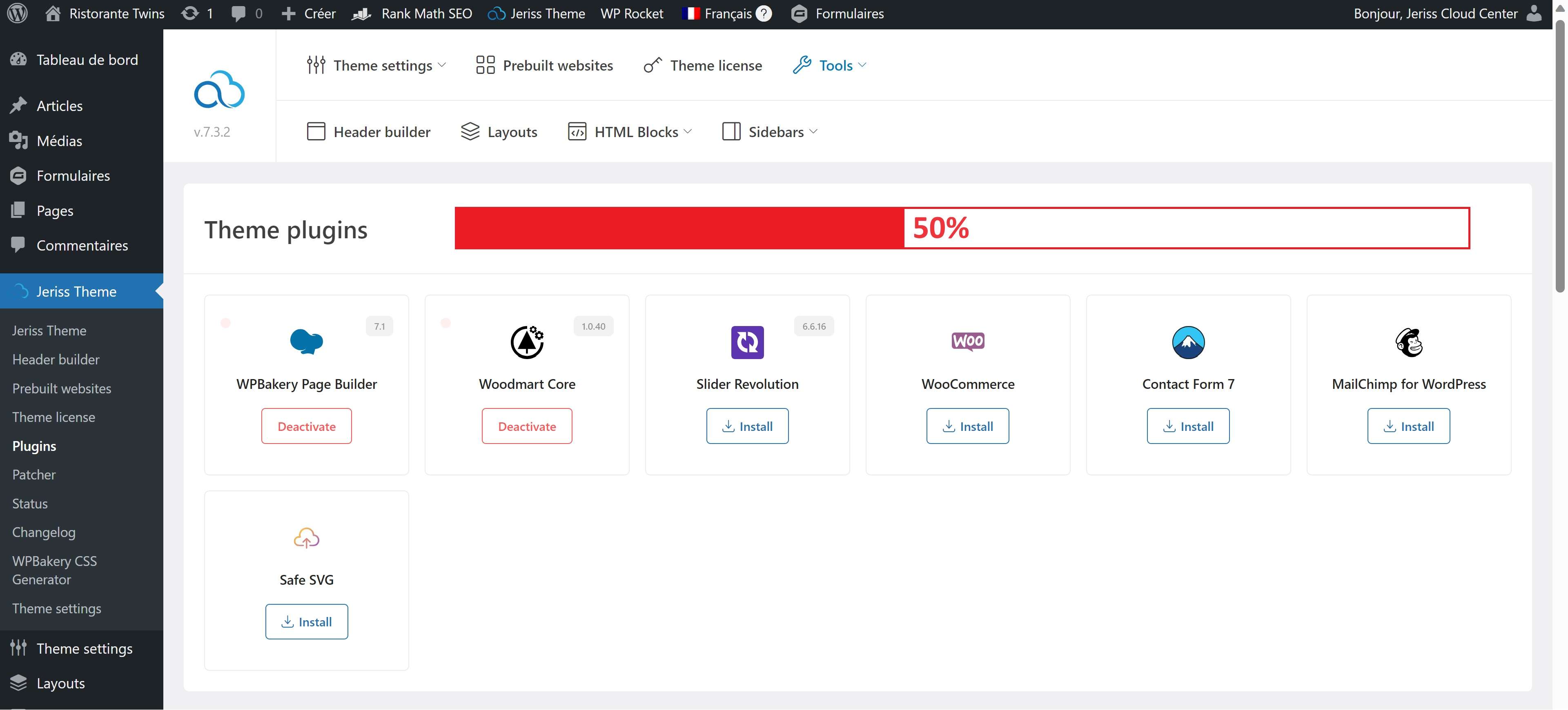The image size is (1568, 710).
Task: Click the Jeriss cloud logo above version number
Action: (x=219, y=89)
